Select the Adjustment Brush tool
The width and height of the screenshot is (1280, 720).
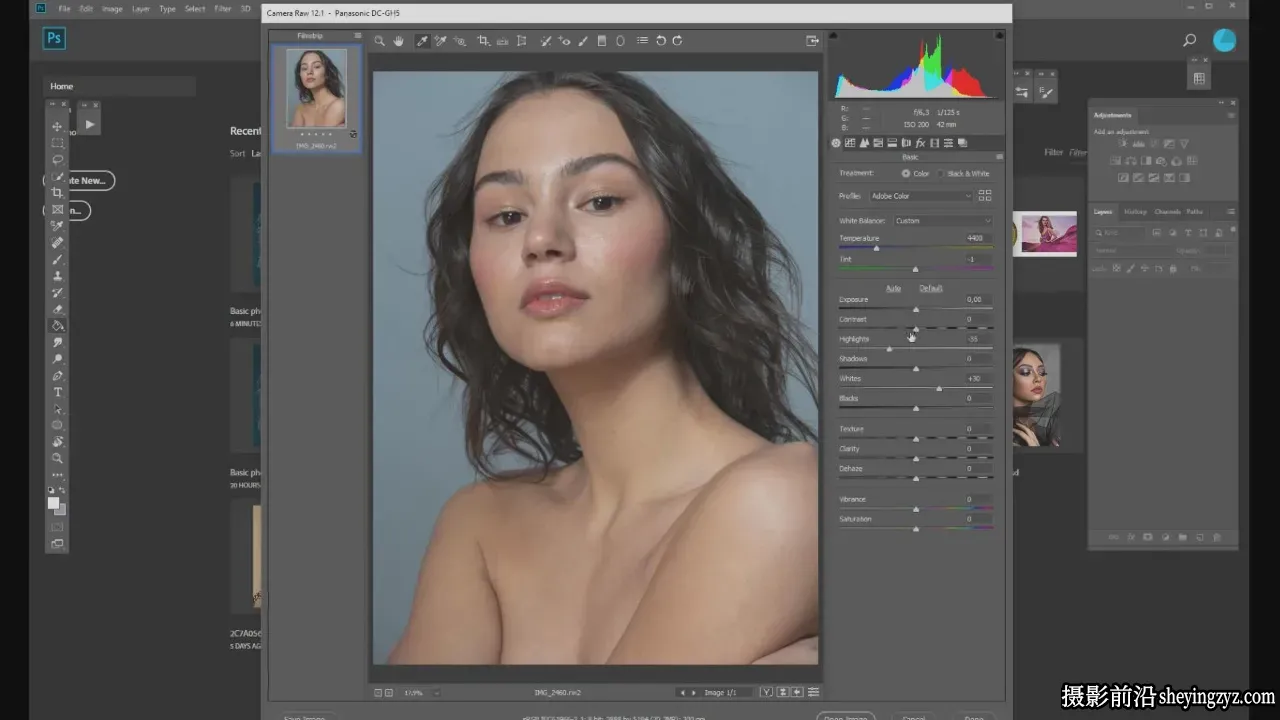tap(583, 41)
